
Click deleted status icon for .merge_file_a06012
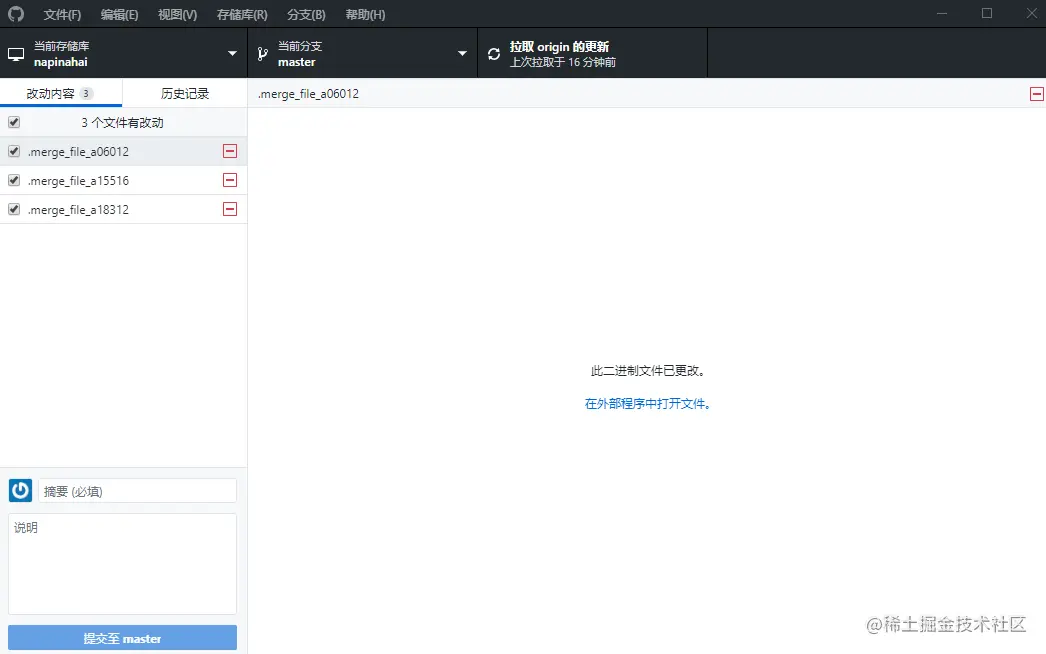[x=230, y=151]
